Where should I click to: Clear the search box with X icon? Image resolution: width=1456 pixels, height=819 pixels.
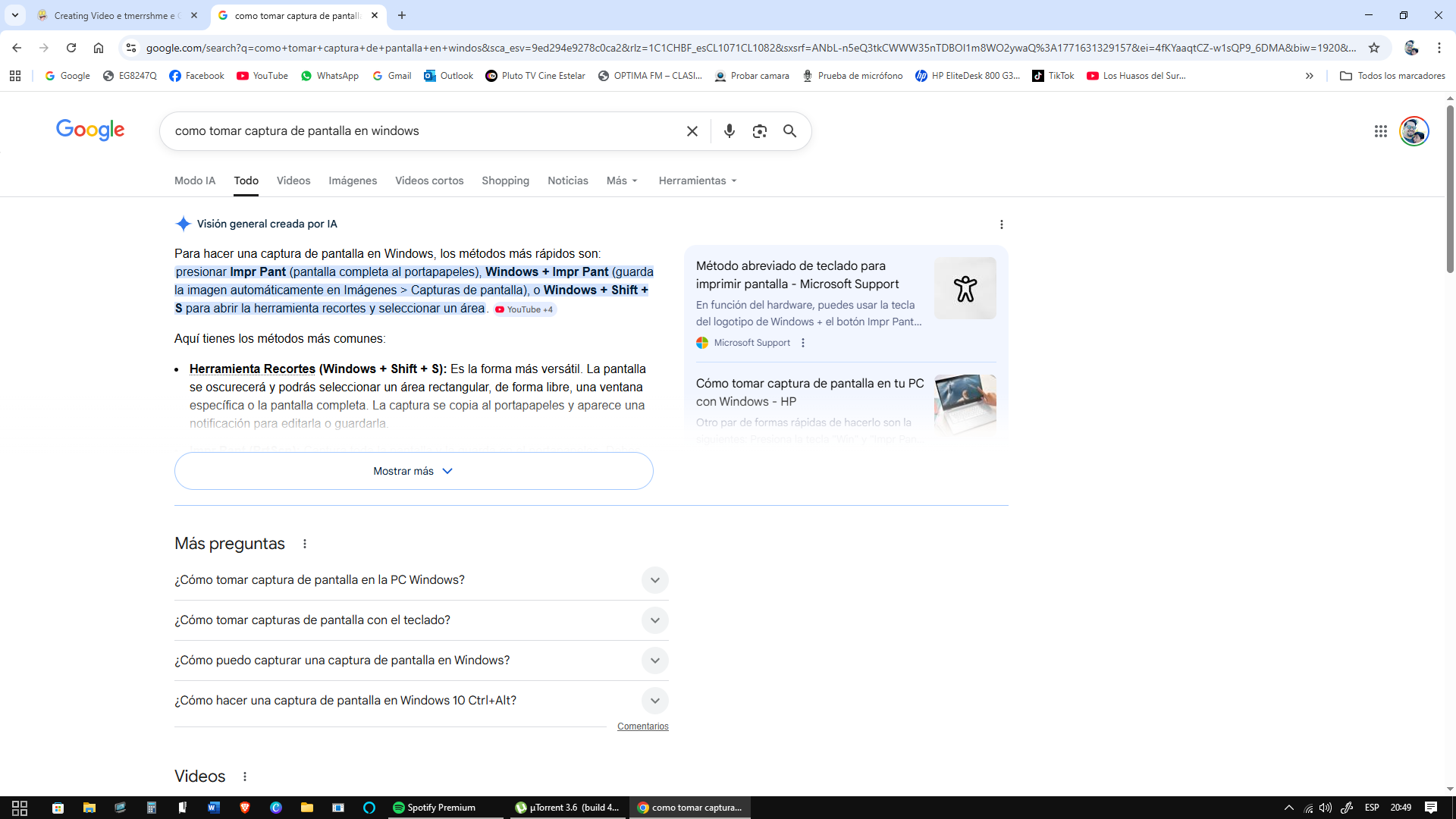pyautogui.click(x=692, y=131)
